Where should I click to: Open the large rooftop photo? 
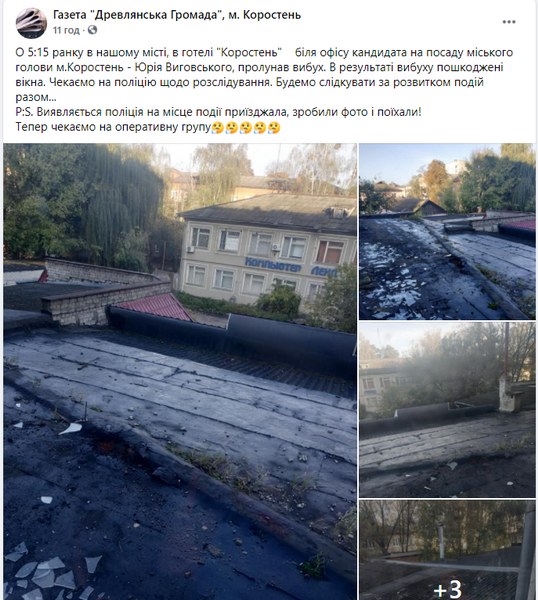coord(180,372)
